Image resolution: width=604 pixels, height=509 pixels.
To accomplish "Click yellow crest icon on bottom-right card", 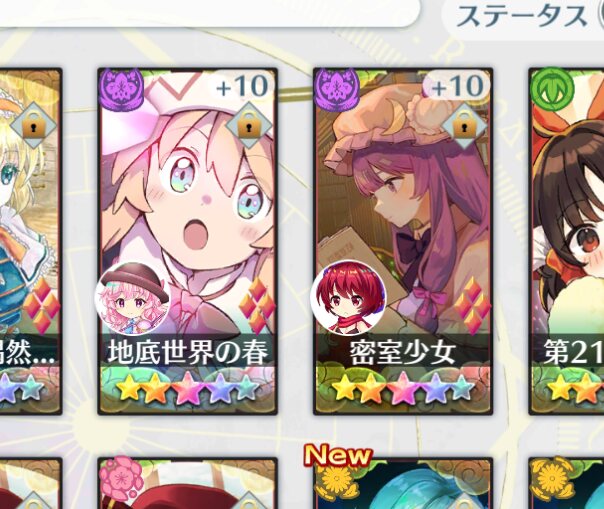I will tap(552, 478).
